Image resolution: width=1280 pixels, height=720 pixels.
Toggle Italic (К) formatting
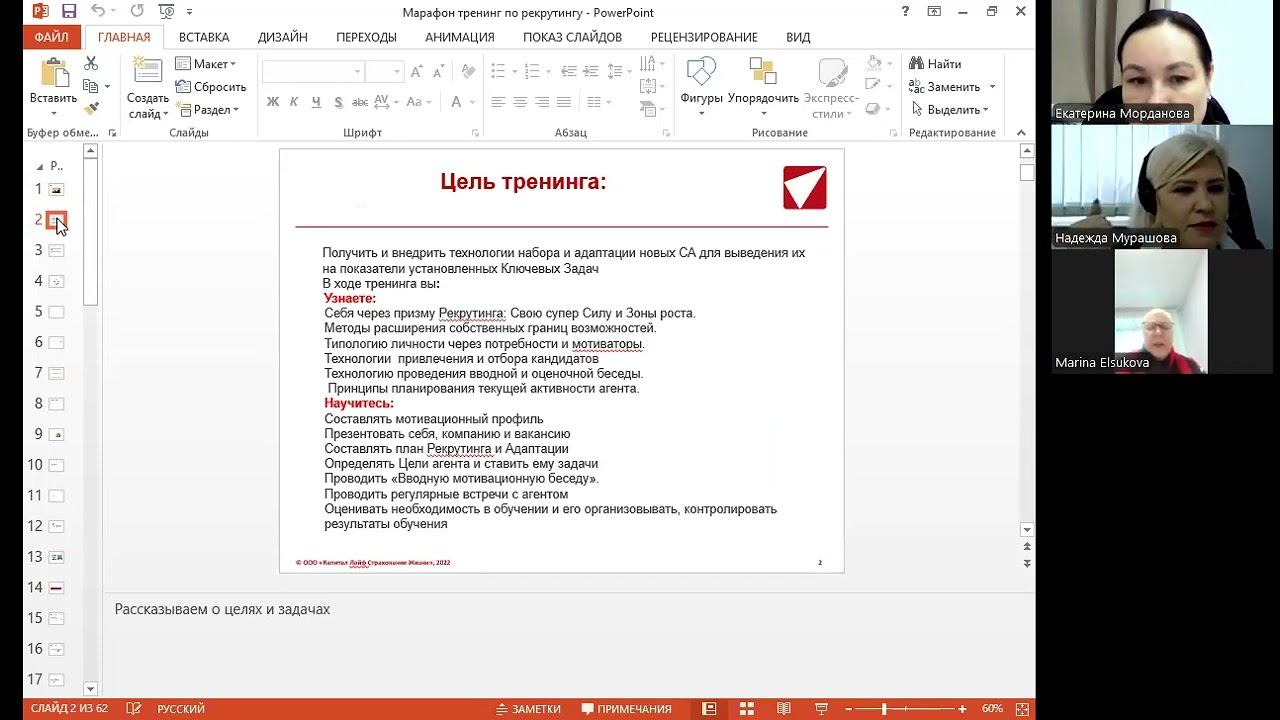click(x=294, y=102)
